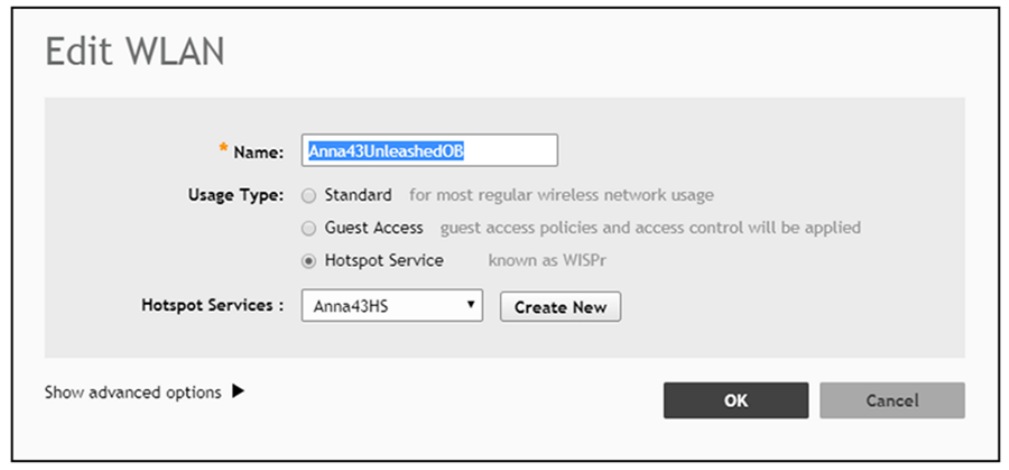
Task: Select the Guest Access radio button
Action: 309,228
